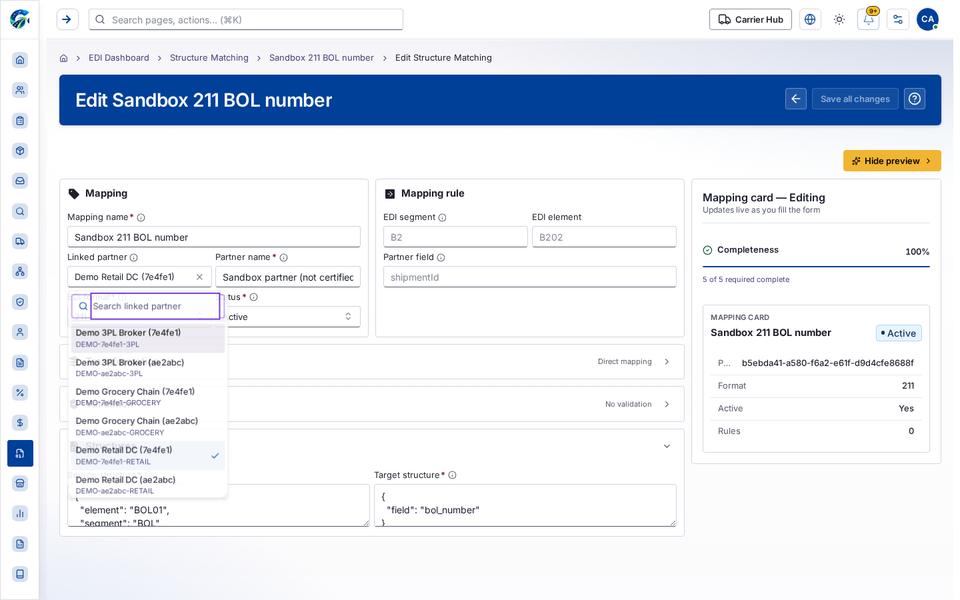Go to Structure Matching breadcrumb
The height and width of the screenshot is (600, 960).
(209, 58)
